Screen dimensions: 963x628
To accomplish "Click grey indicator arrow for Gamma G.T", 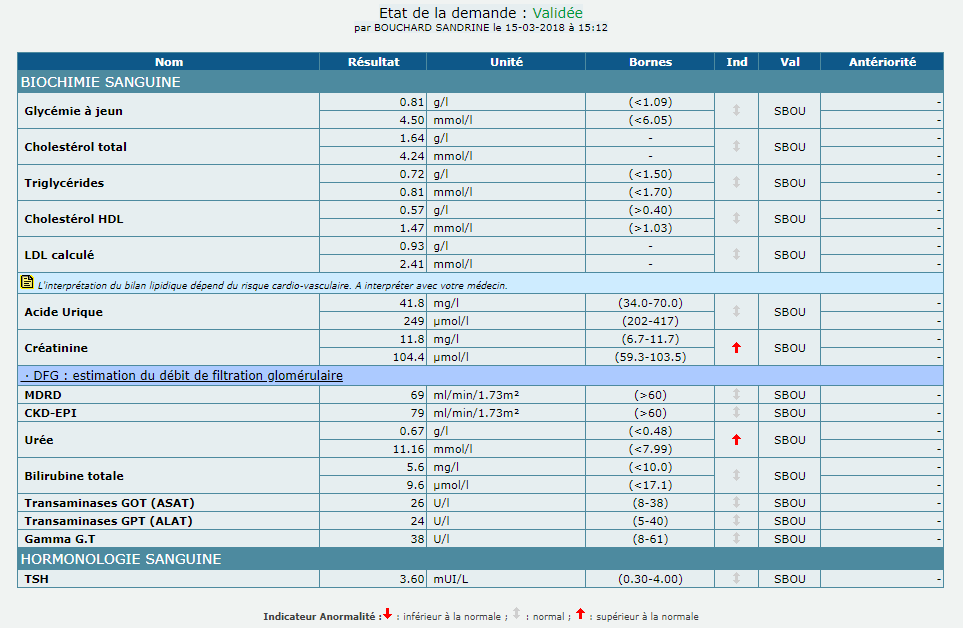I will [736, 538].
